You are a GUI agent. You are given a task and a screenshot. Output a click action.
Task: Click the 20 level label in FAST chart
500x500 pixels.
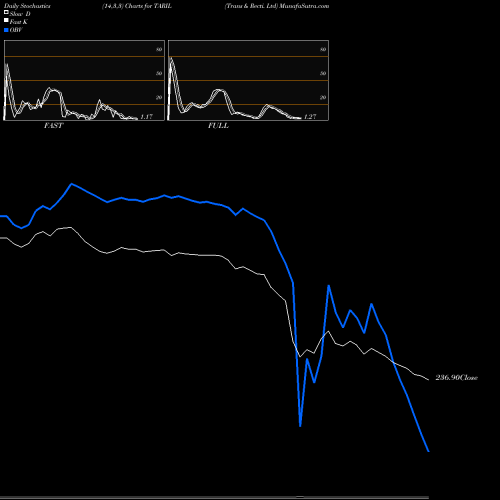click(159, 97)
